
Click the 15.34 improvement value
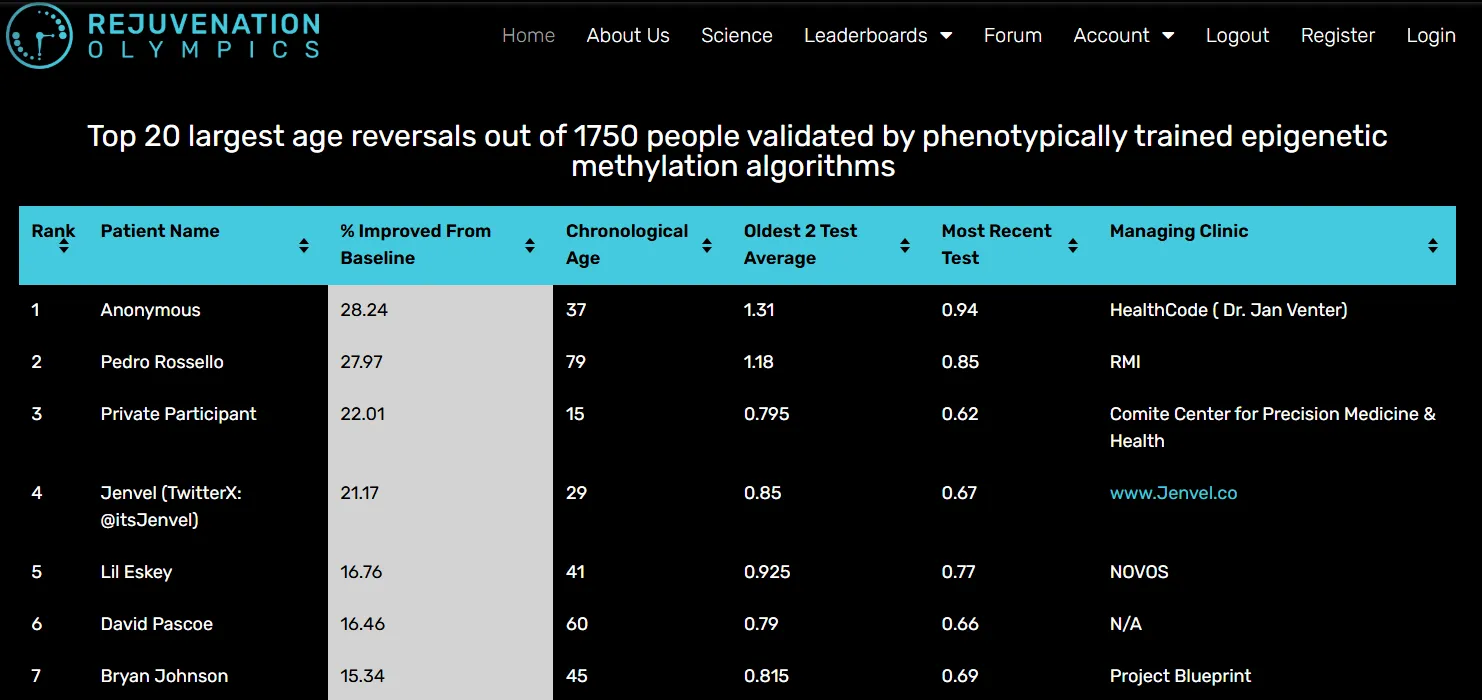pos(363,676)
